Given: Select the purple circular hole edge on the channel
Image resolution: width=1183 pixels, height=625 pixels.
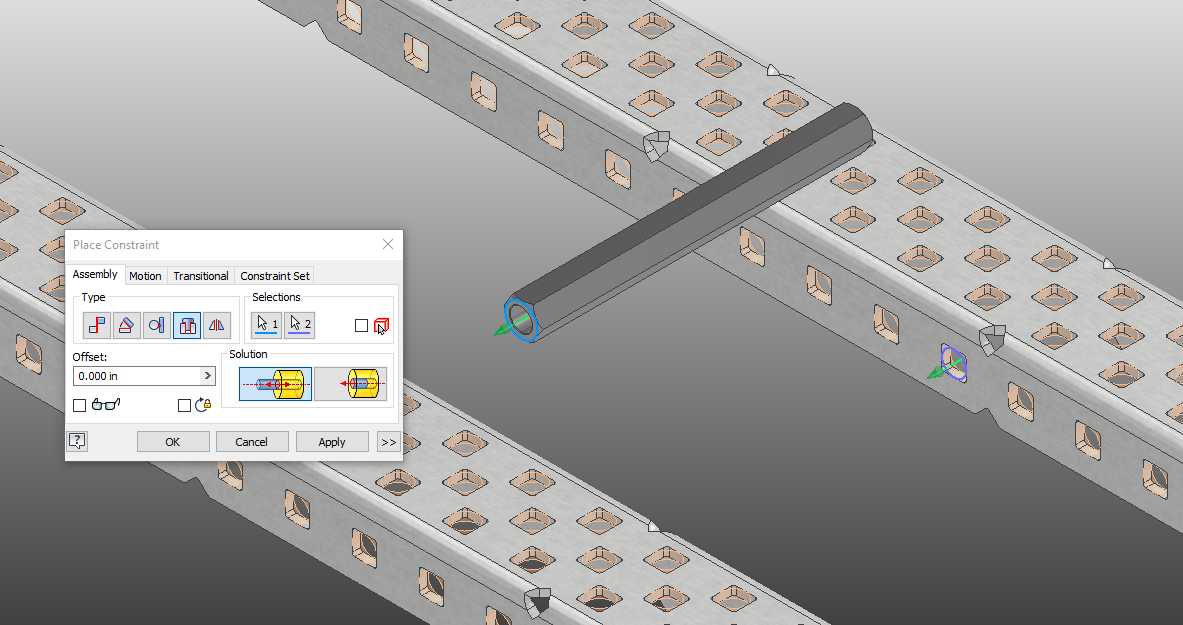Looking at the screenshot, I should pyautogui.click(x=954, y=363).
